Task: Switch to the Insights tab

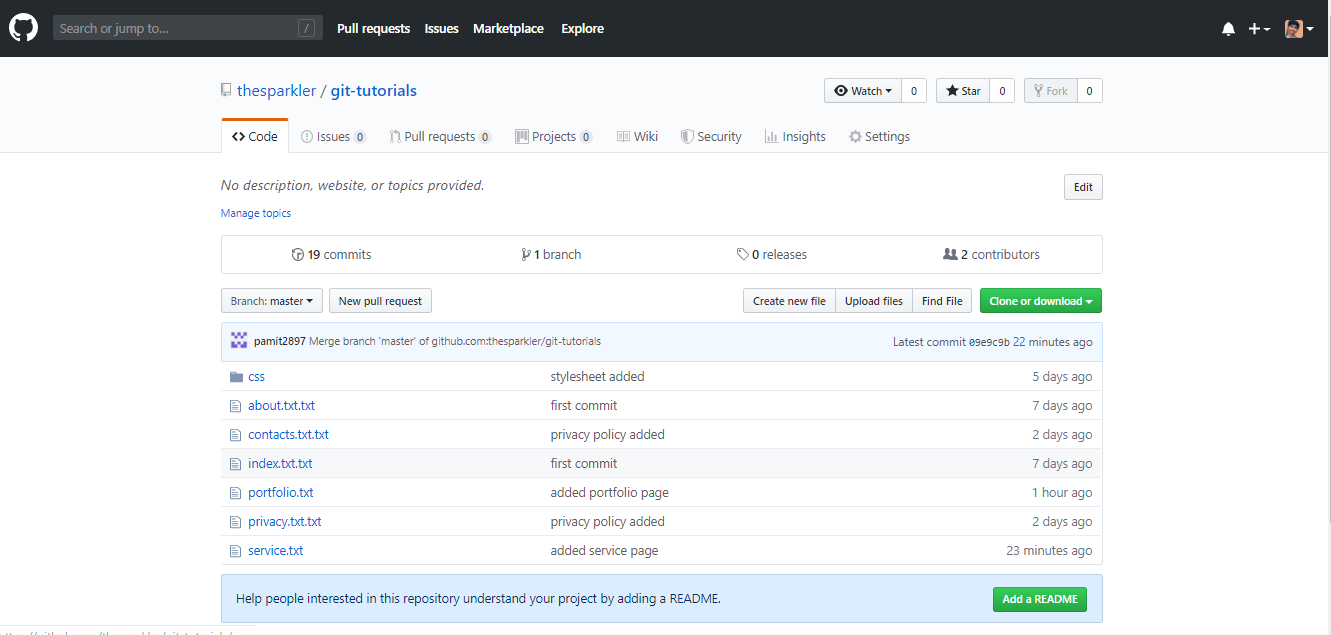Action: click(x=795, y=136)
